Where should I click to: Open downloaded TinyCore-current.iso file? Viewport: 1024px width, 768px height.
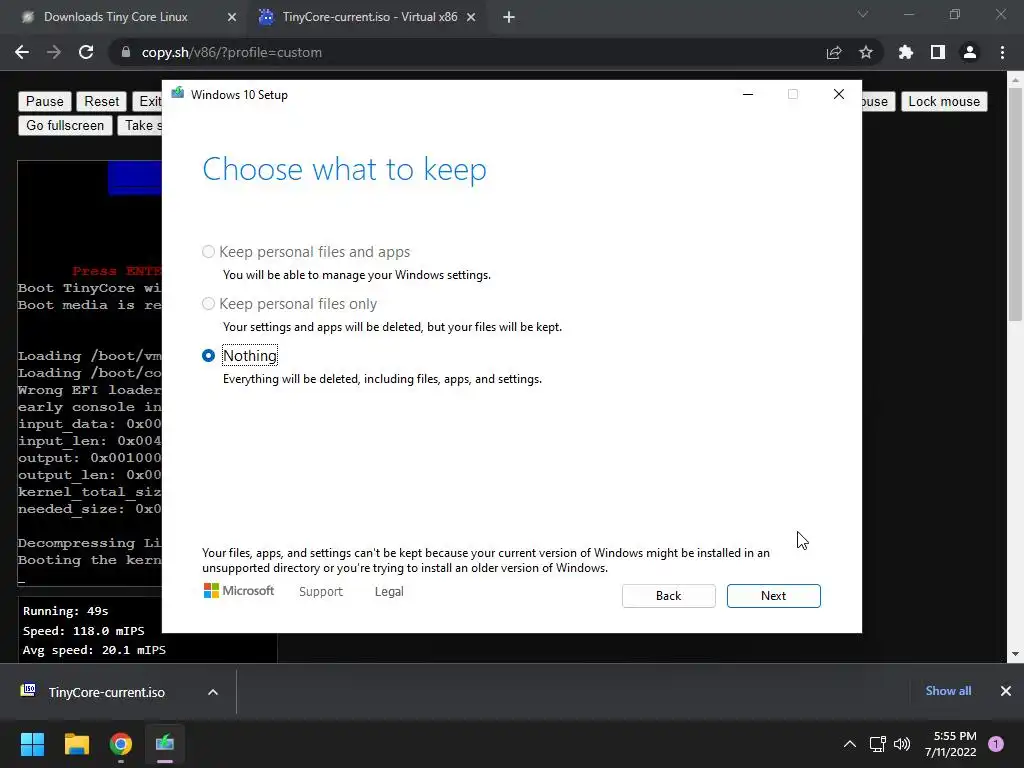click(106, 692)
